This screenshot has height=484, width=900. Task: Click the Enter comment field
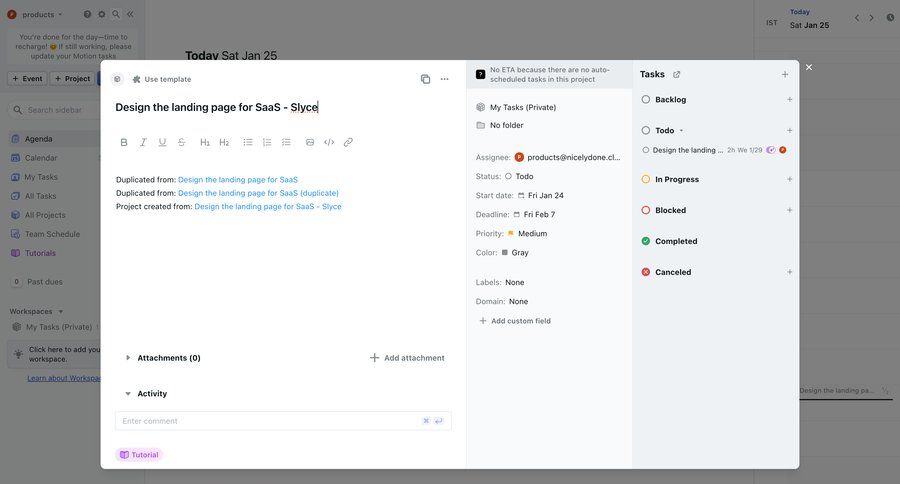pyautogui.click(x=283, y=421)
